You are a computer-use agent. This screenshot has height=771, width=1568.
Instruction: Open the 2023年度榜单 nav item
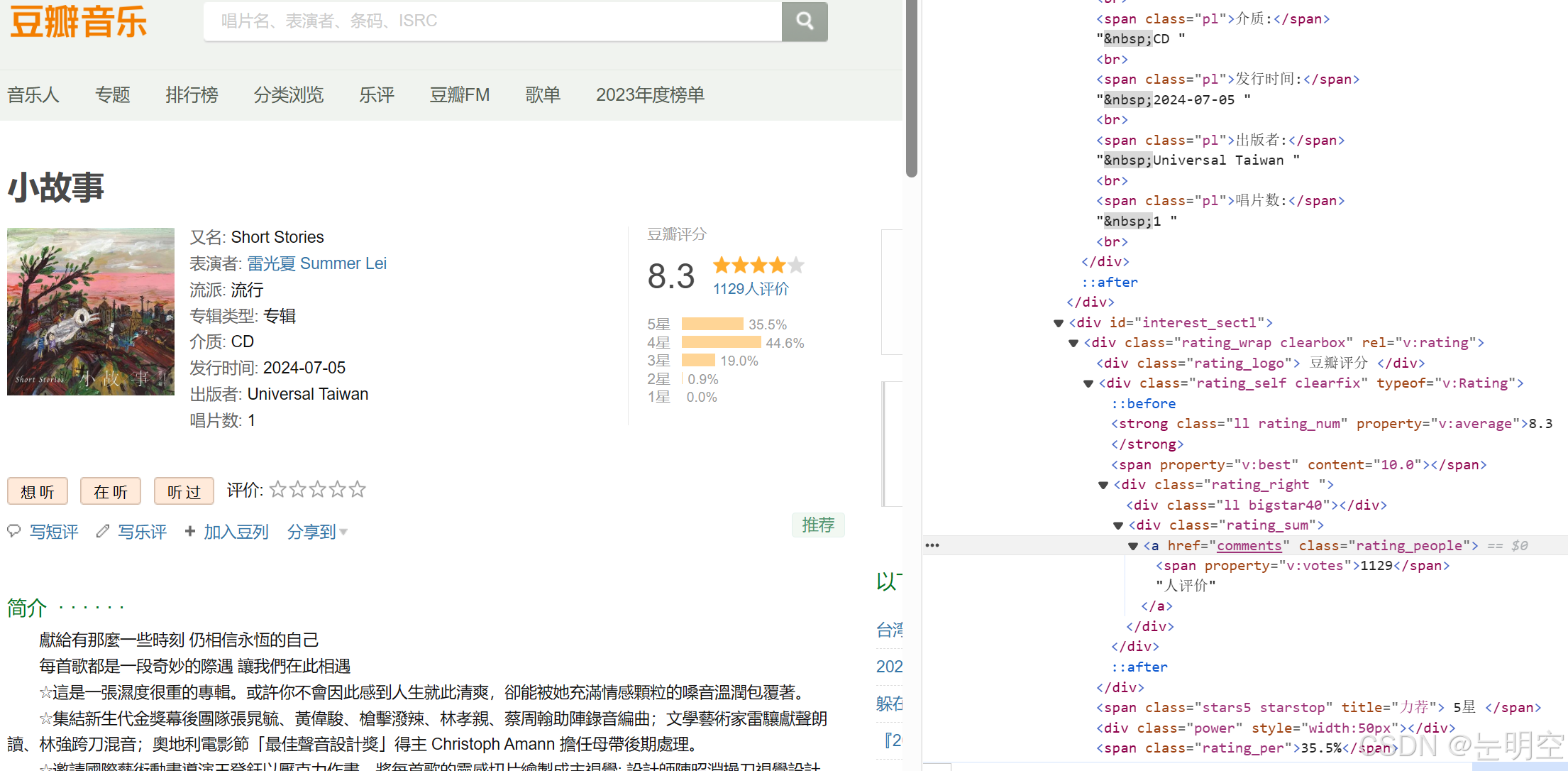(x=650, y=94)
